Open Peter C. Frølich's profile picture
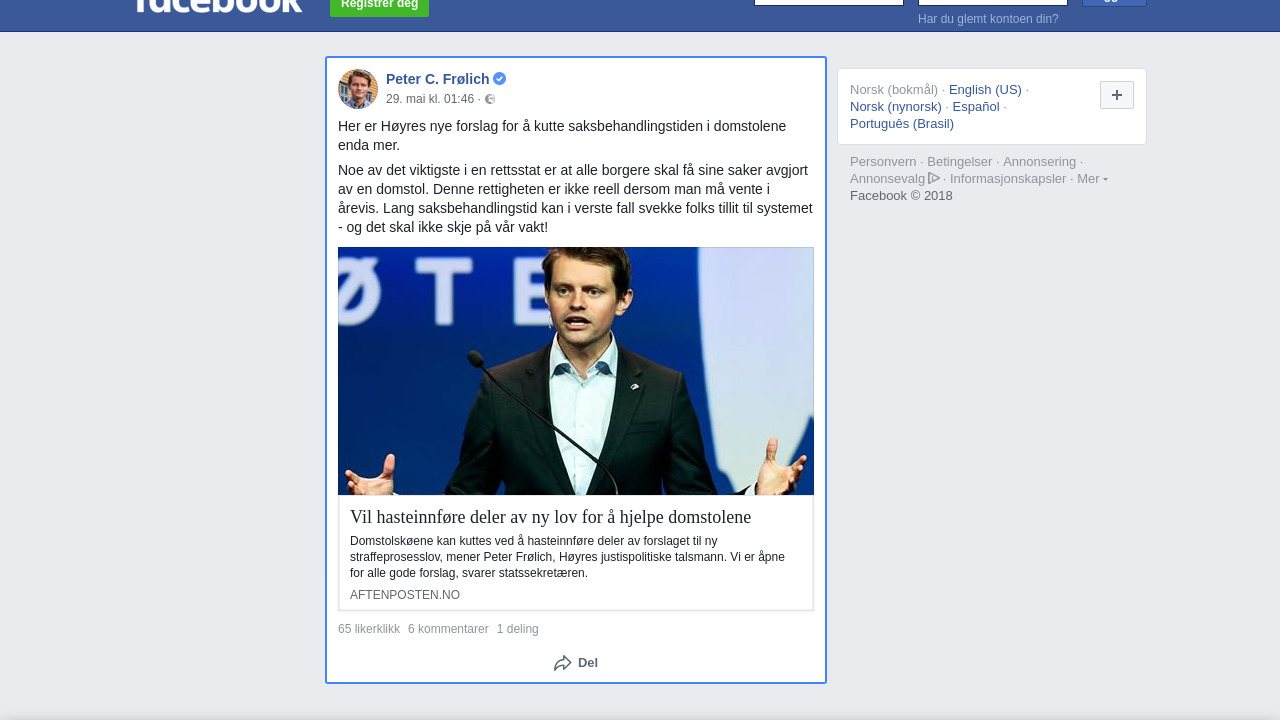This screenshot has width=1280, height=720. click(358, 89)
